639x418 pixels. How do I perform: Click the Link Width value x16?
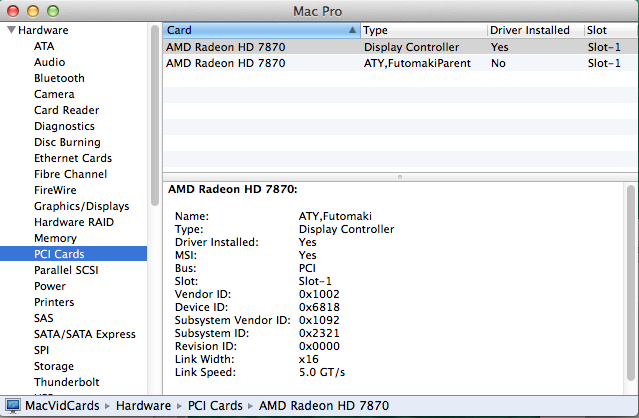tap(308, 359)
